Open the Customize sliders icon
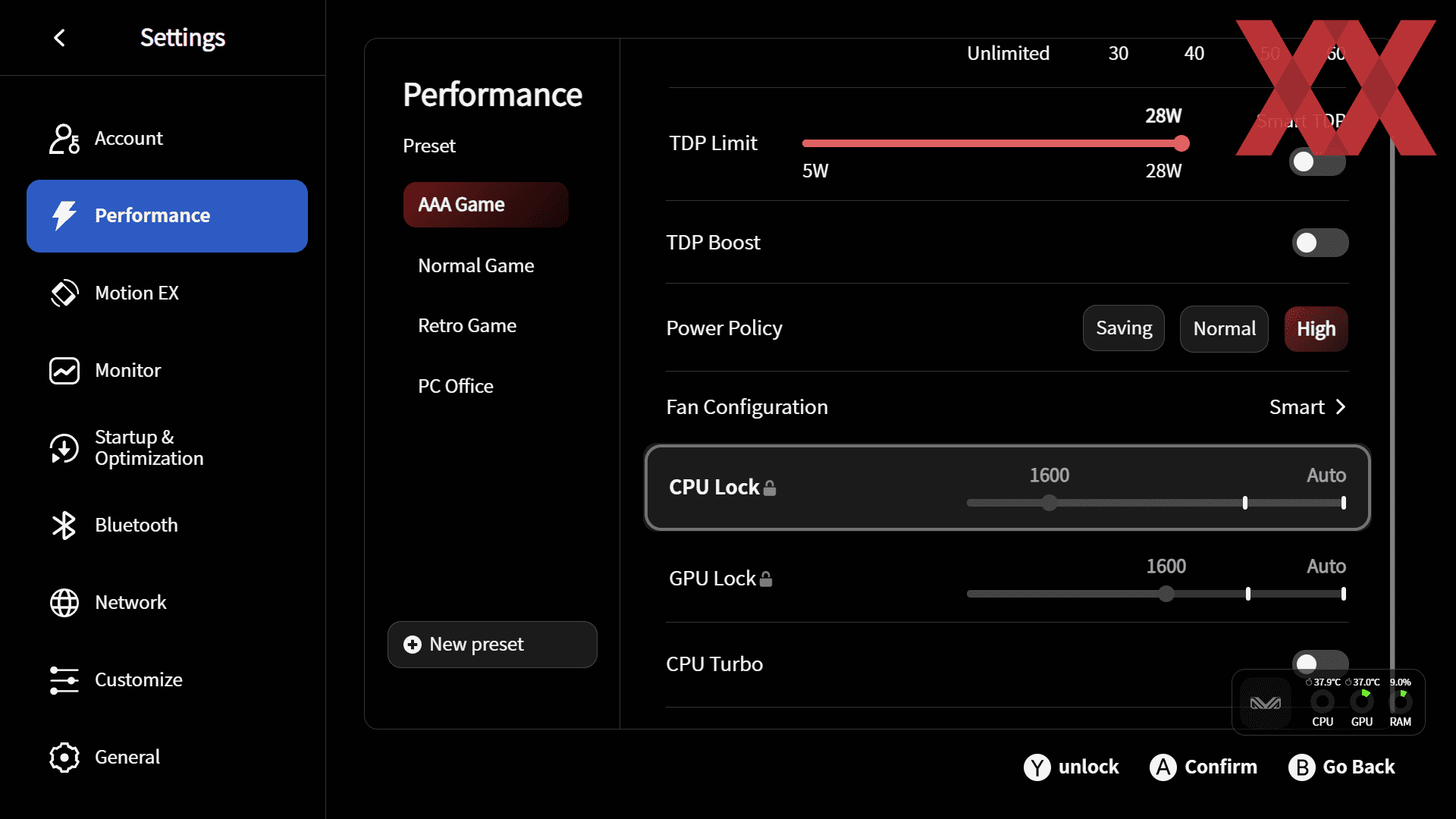Viewport: 1456px width, 819px height. point(64,680)
